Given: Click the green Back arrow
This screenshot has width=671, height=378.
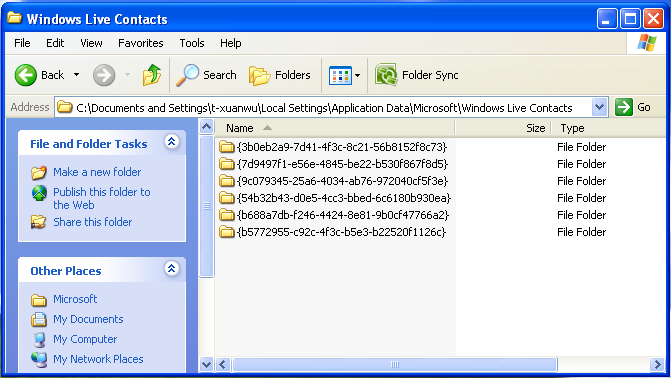Looking at the screenshot, I should click(26, 75).
